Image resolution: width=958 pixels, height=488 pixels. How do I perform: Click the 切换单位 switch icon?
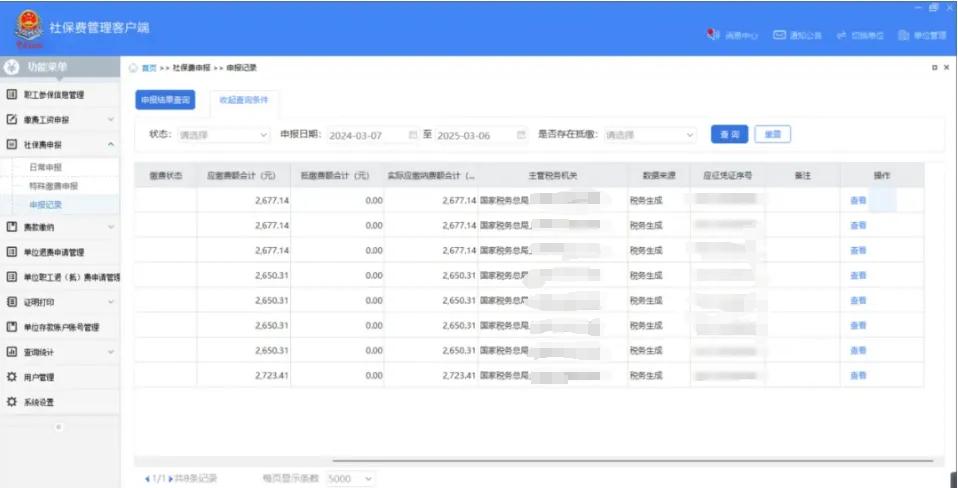coord(841,35)
